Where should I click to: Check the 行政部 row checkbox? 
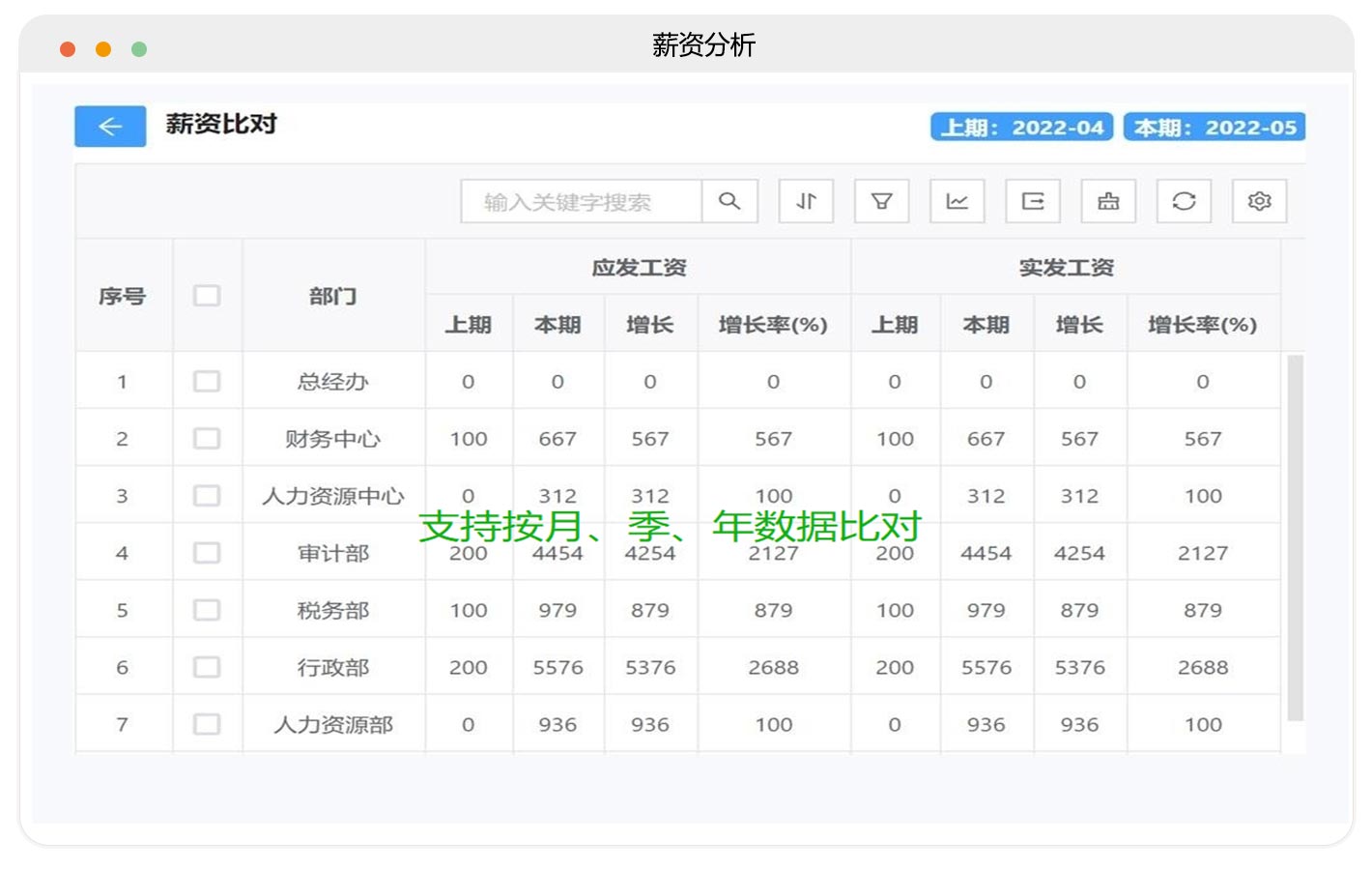click(x=207, y=667)
